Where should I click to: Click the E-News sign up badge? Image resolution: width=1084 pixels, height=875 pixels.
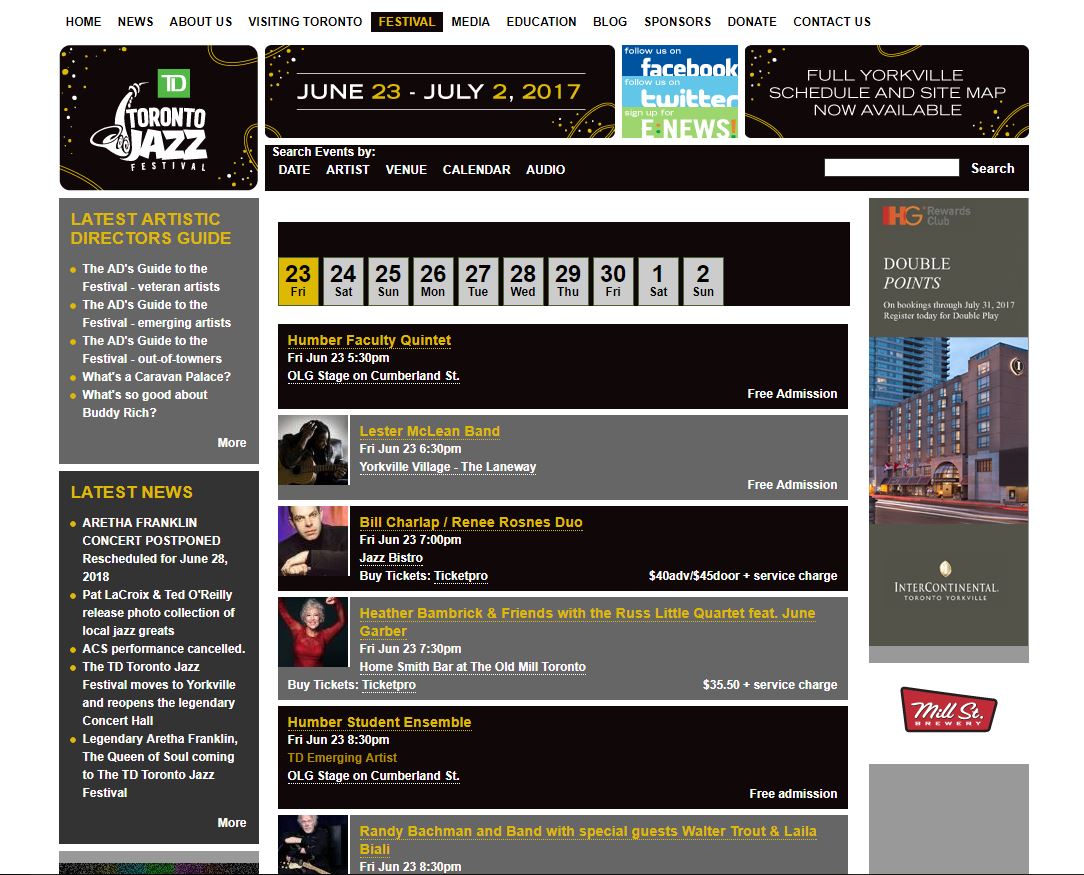[x=680, y=124]
